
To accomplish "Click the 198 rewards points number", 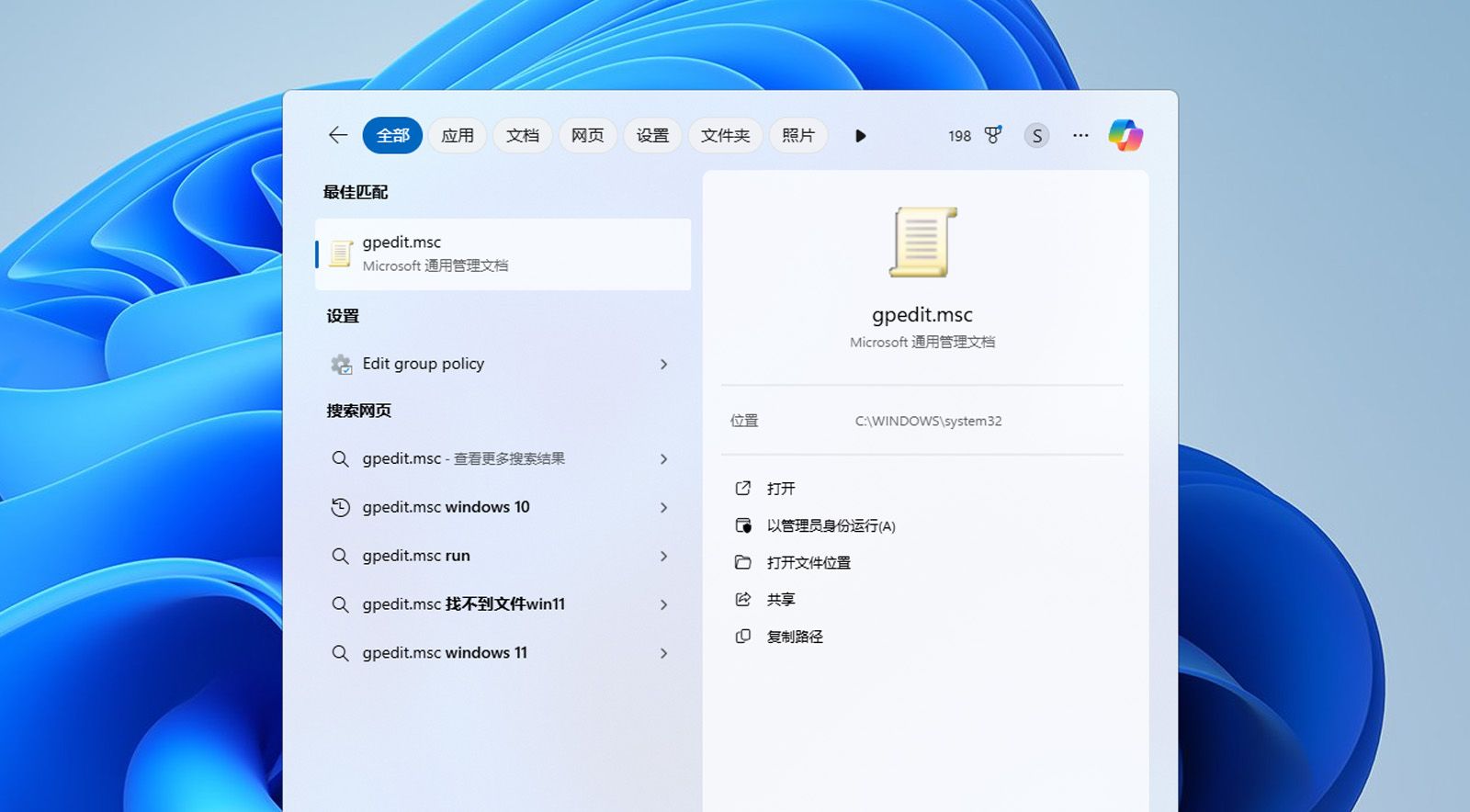I will pos(959,136).
